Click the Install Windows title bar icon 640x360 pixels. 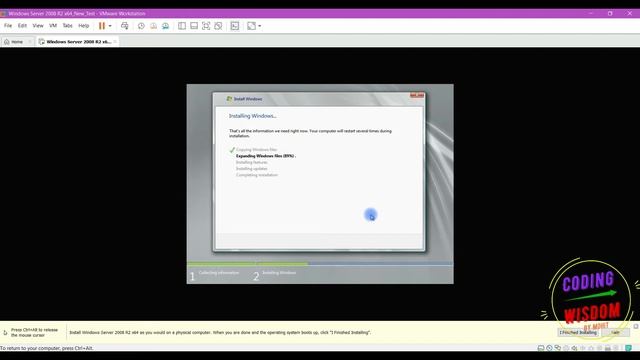[229, 99]
